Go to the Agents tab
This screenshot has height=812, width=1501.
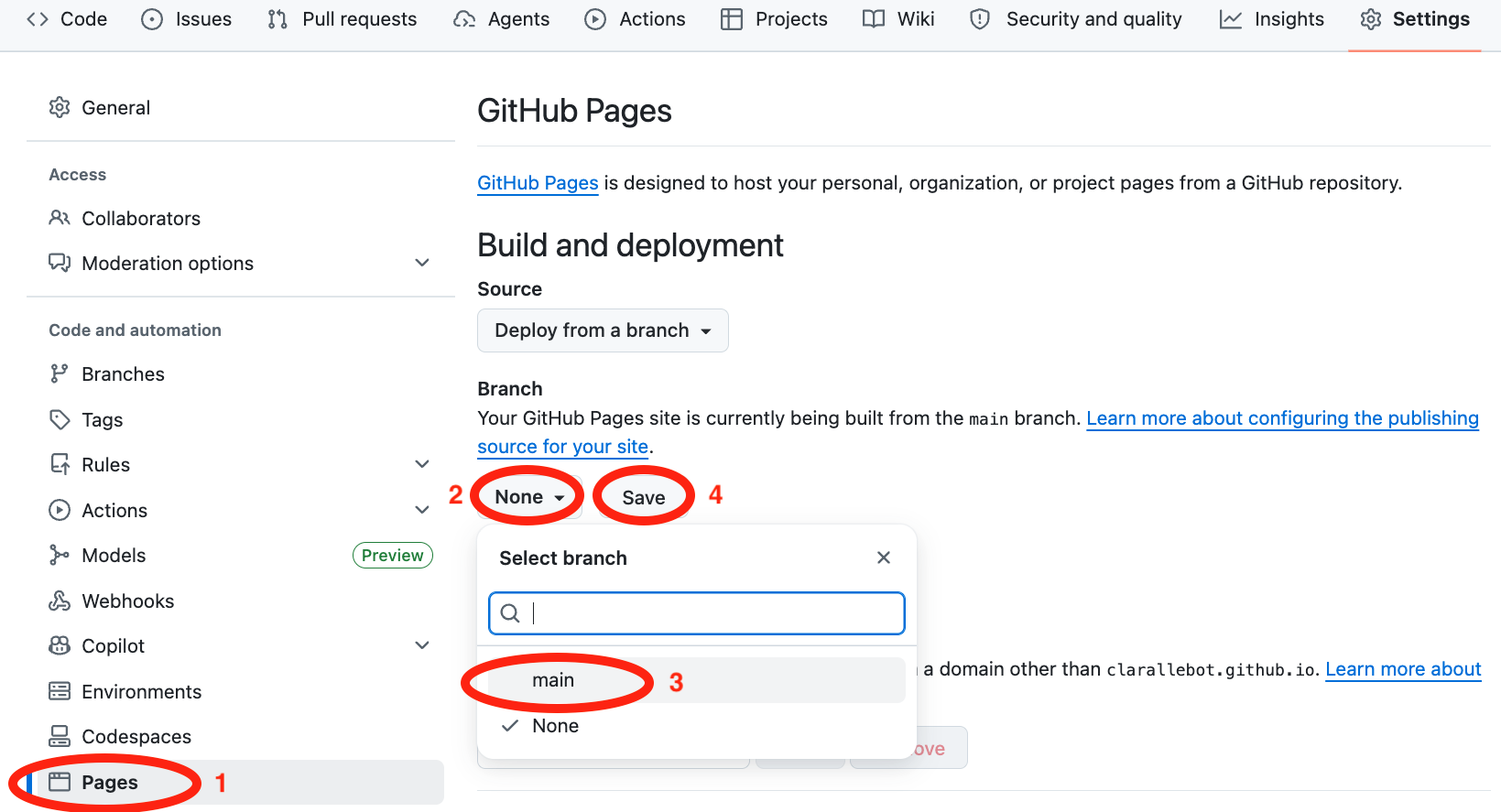pyautogui.click(x=502, y=19)
